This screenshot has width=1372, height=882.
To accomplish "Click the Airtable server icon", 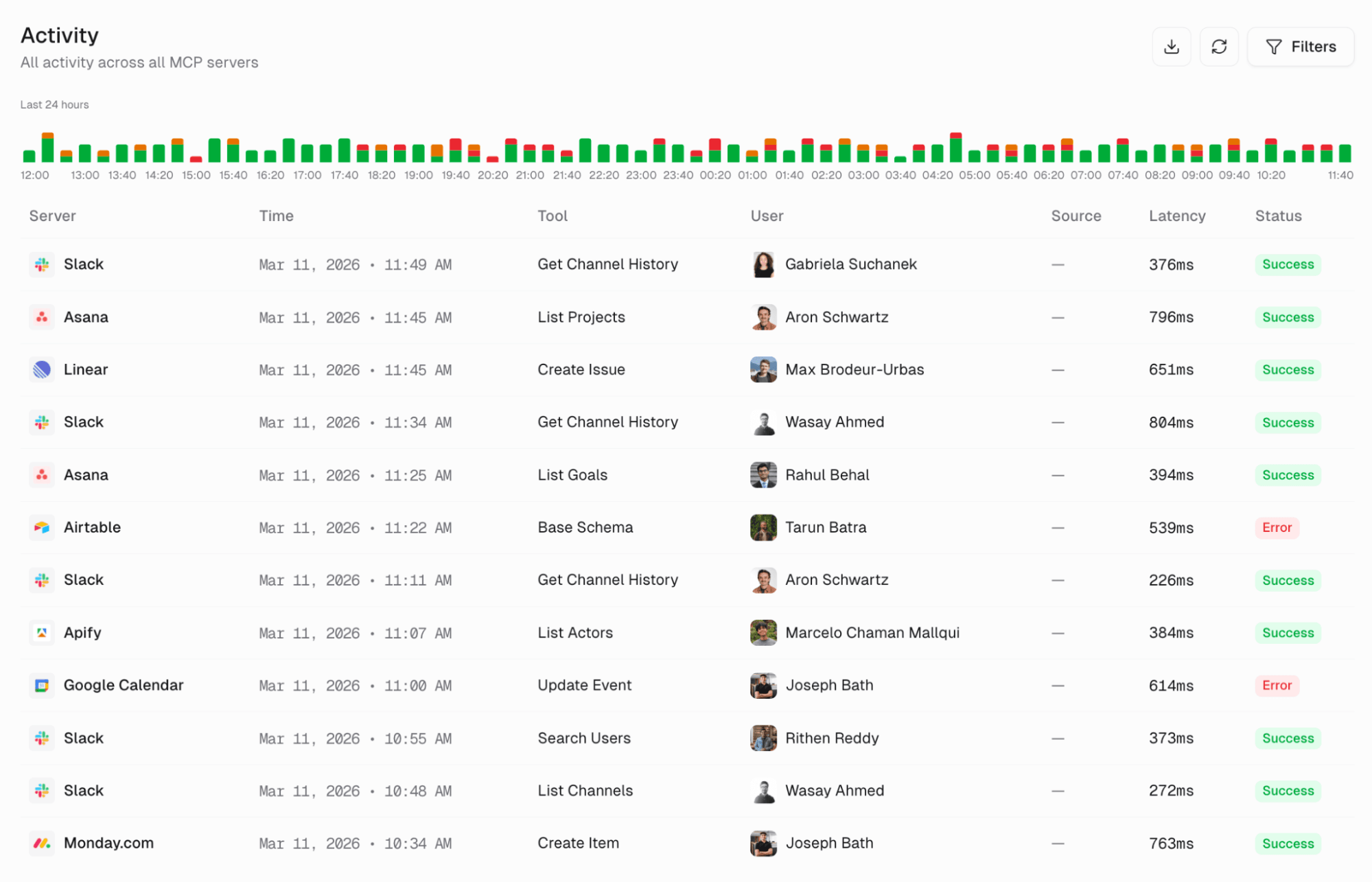I will (42, 527).
